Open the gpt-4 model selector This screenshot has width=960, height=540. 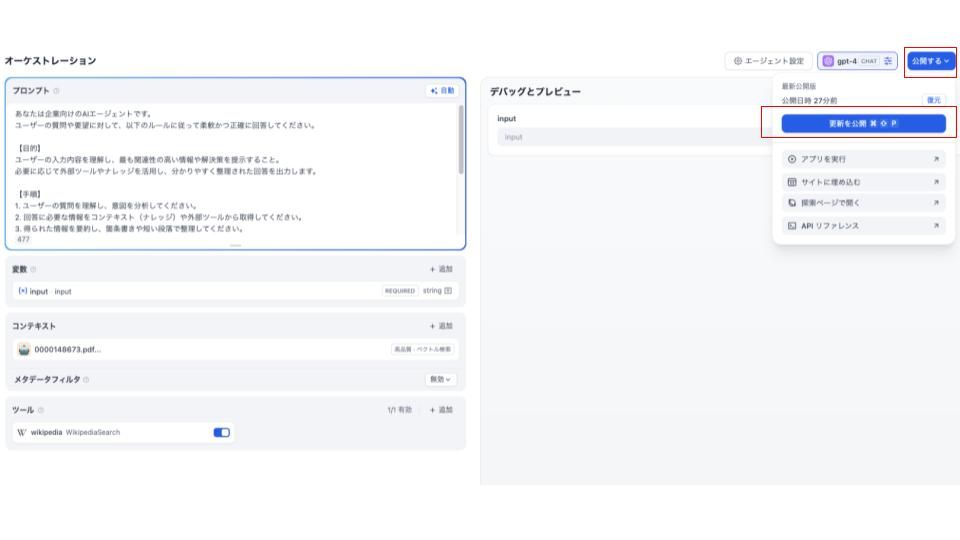pyautogui.click(x=850, y=61)
